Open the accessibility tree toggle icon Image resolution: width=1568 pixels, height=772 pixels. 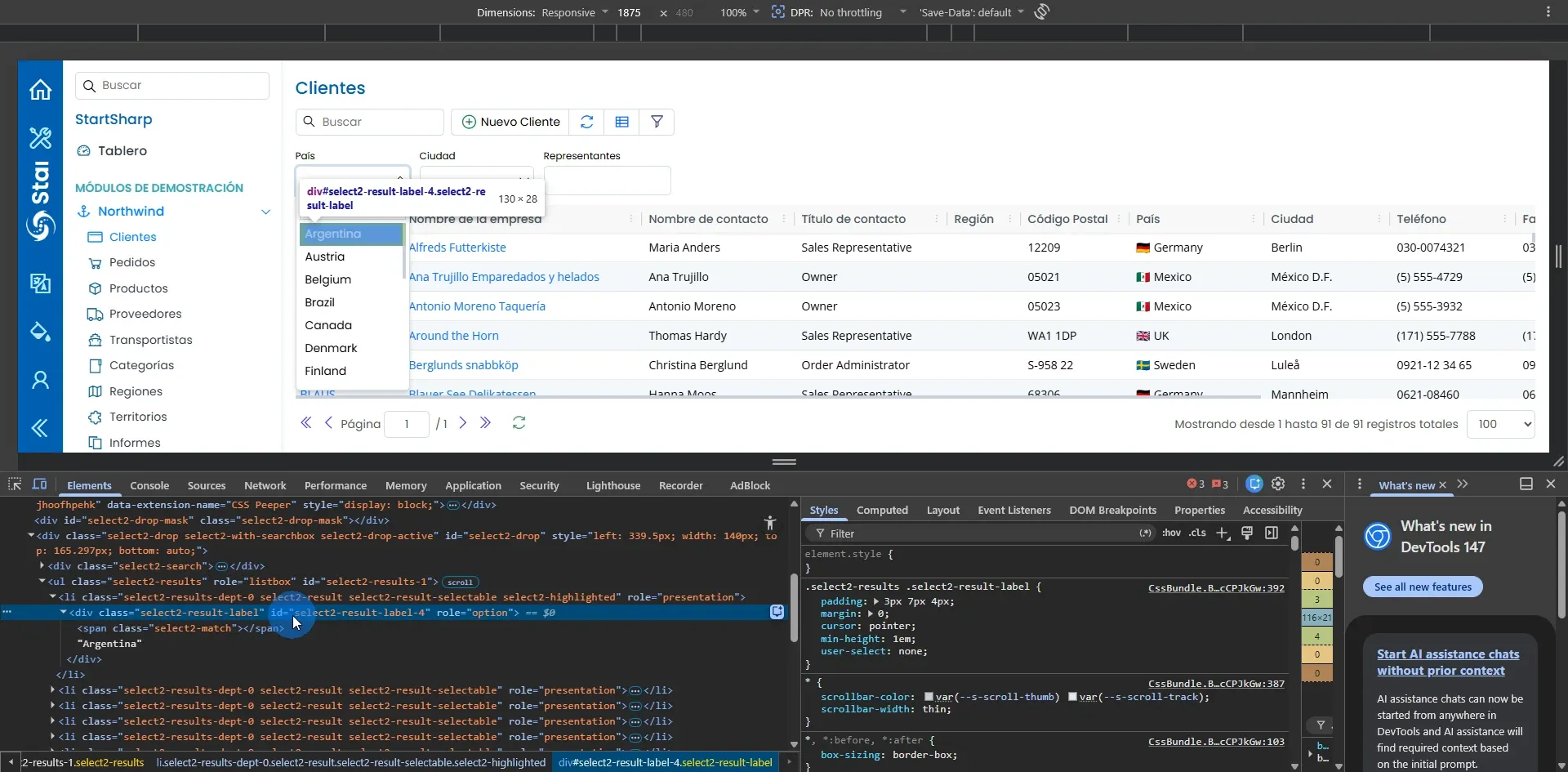(769, 523)
